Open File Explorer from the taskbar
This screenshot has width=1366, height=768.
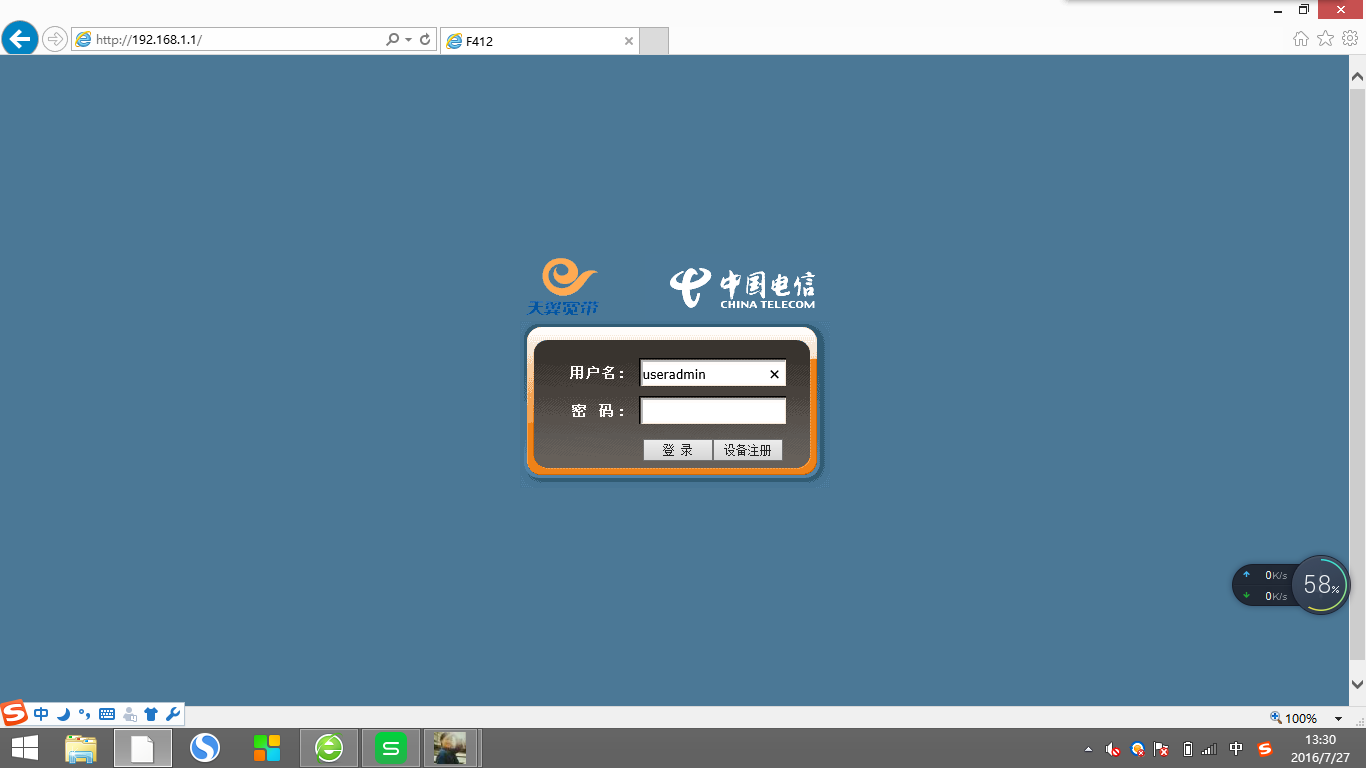[x=81, y=748]
